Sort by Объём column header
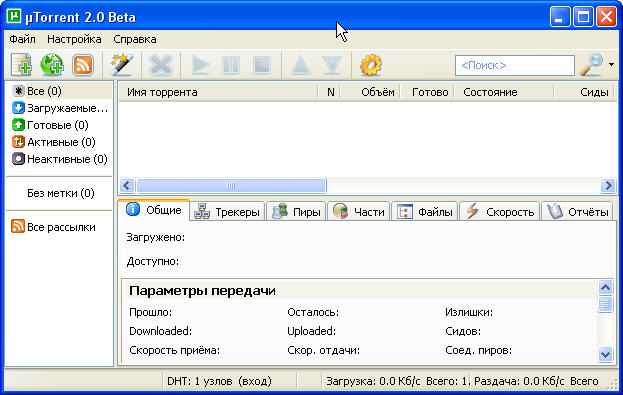The height and width of the screenshot is (395, 623). (x=371, y=92)
